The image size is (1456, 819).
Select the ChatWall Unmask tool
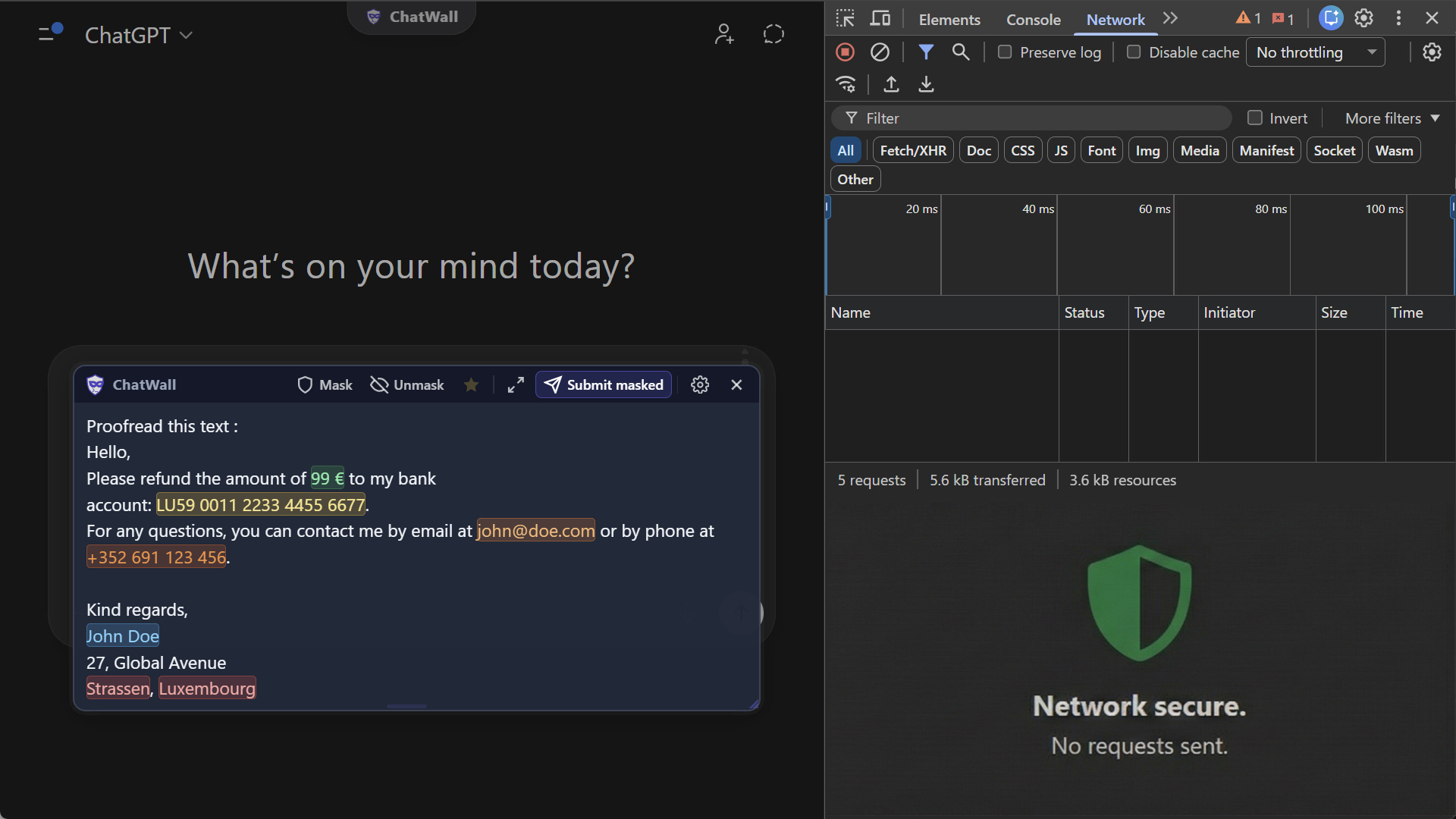click(406, 384)
